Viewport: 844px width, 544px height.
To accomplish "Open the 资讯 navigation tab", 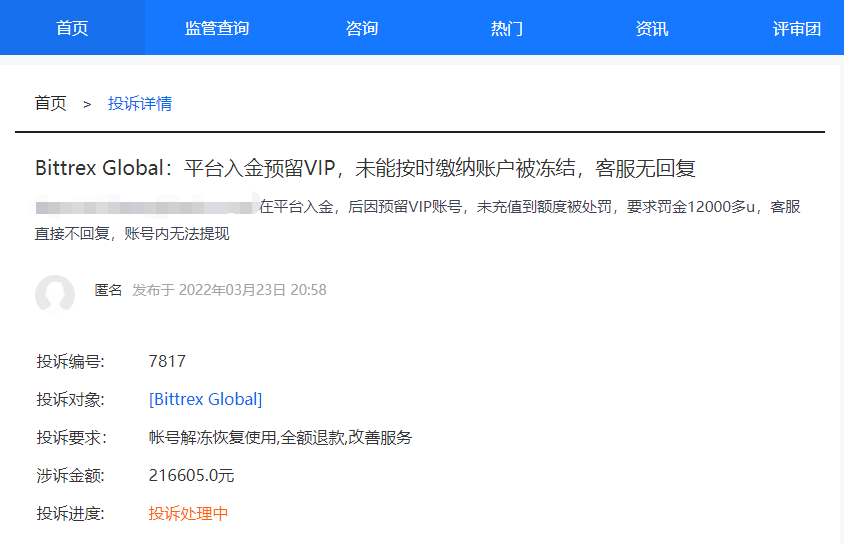I will 651,28.
